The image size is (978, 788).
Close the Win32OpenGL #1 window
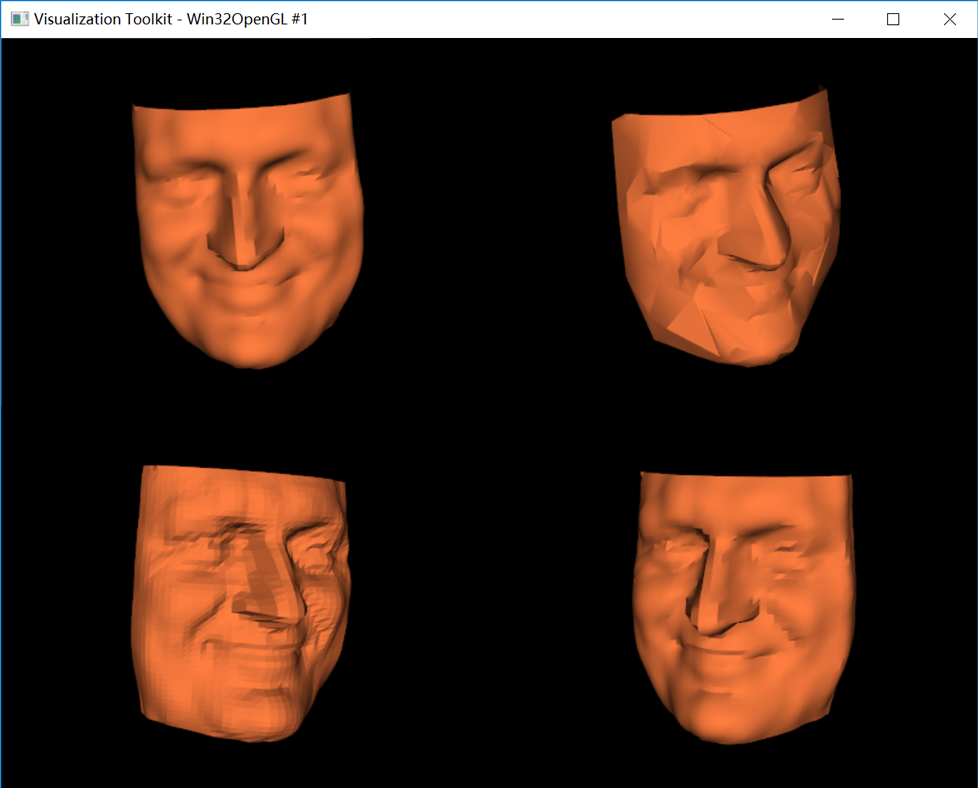[948, 19]
